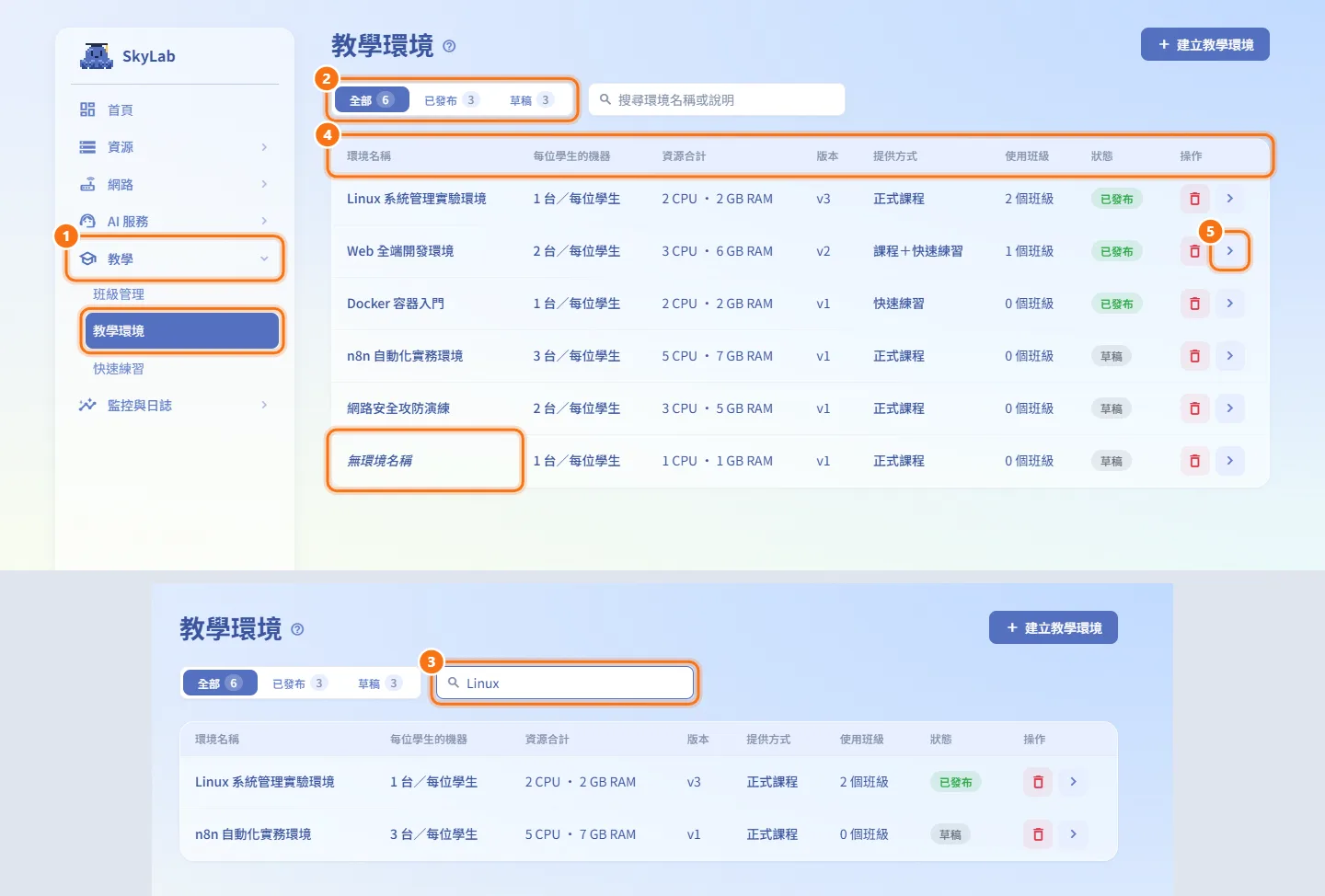1325x896 pixels.
Task: Click 2 個班級 cell in lower table
Action: [864, 782]
